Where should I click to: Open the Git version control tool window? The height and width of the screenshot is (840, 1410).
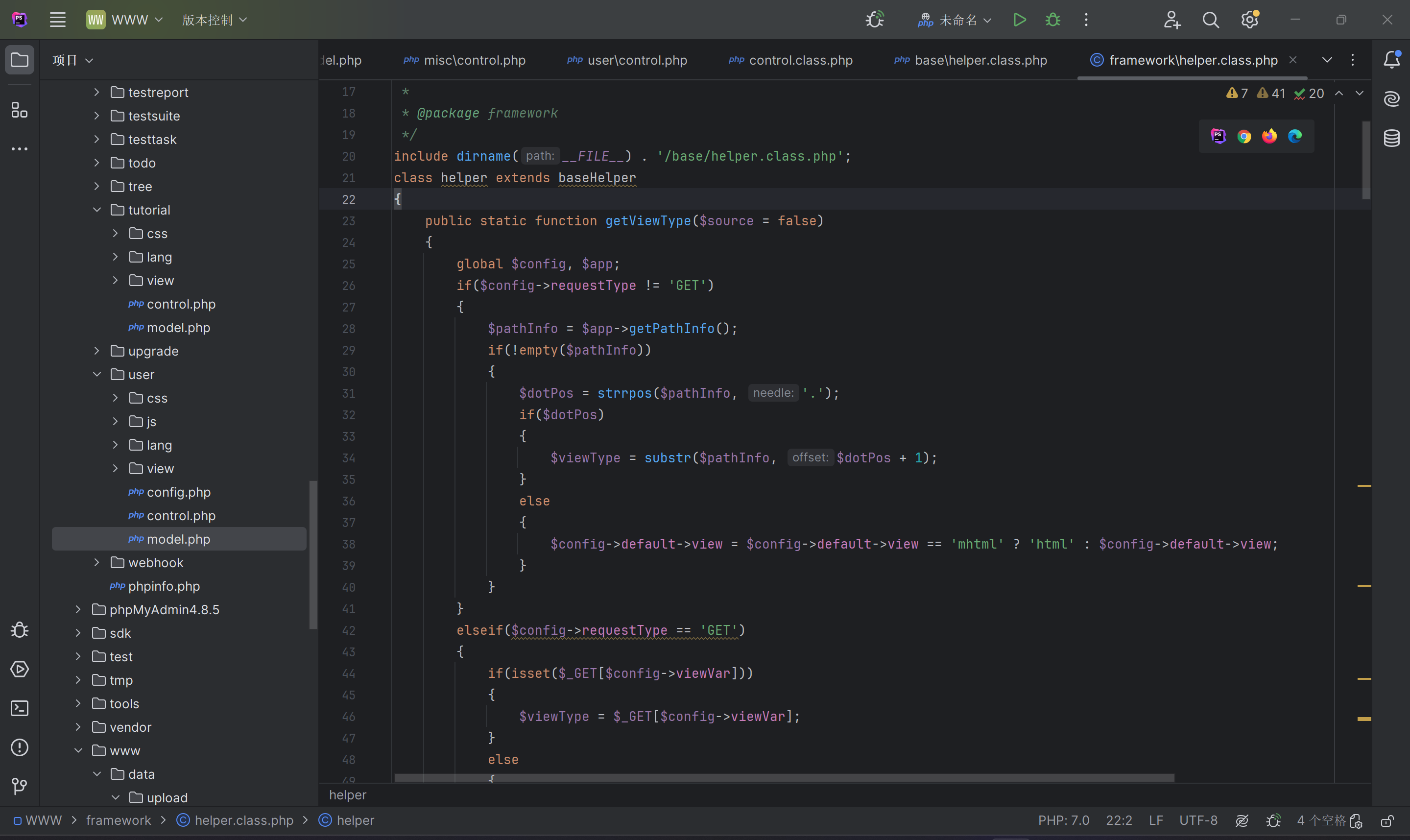click(19, 786)
